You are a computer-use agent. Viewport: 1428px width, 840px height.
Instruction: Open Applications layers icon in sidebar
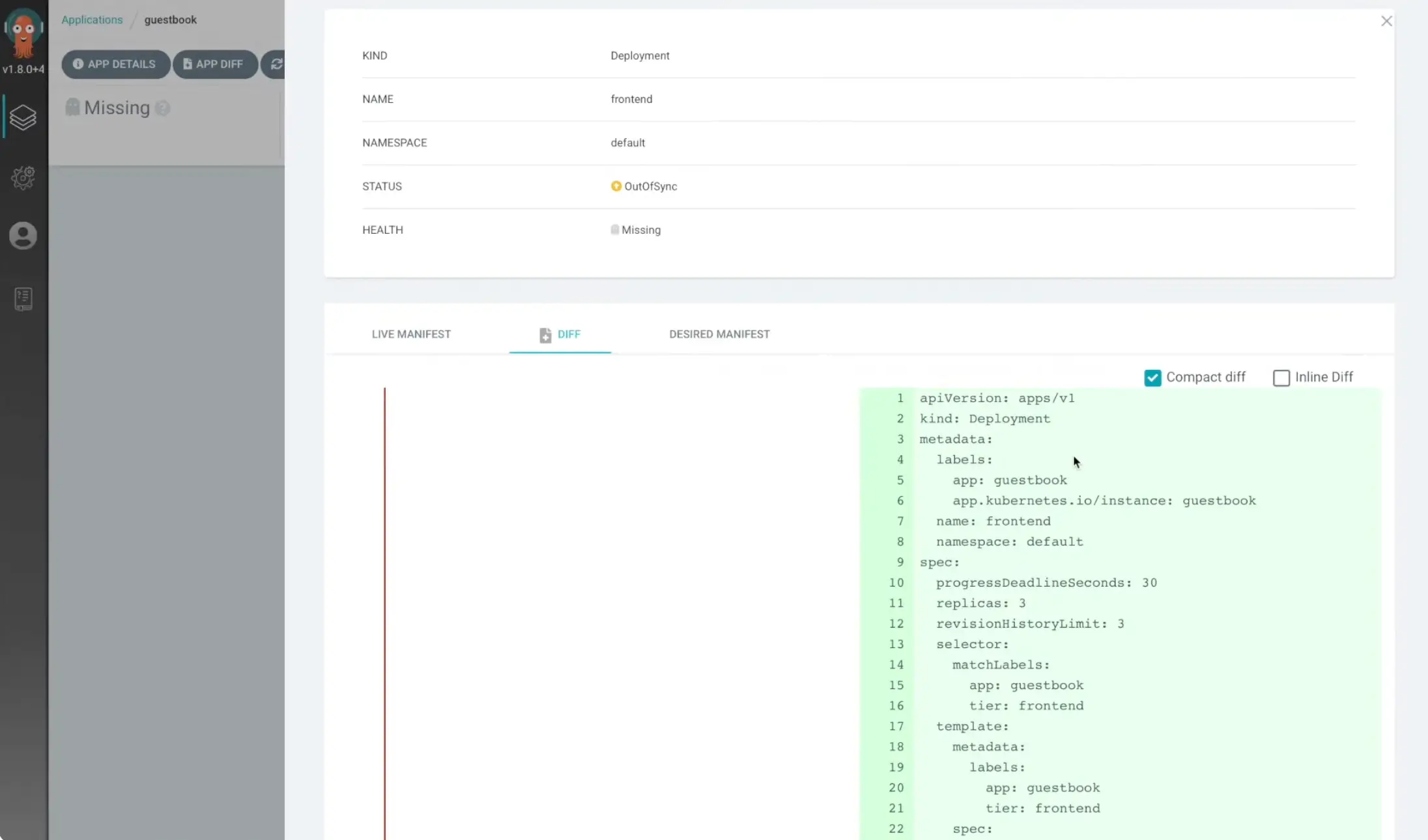pos(23,118)
